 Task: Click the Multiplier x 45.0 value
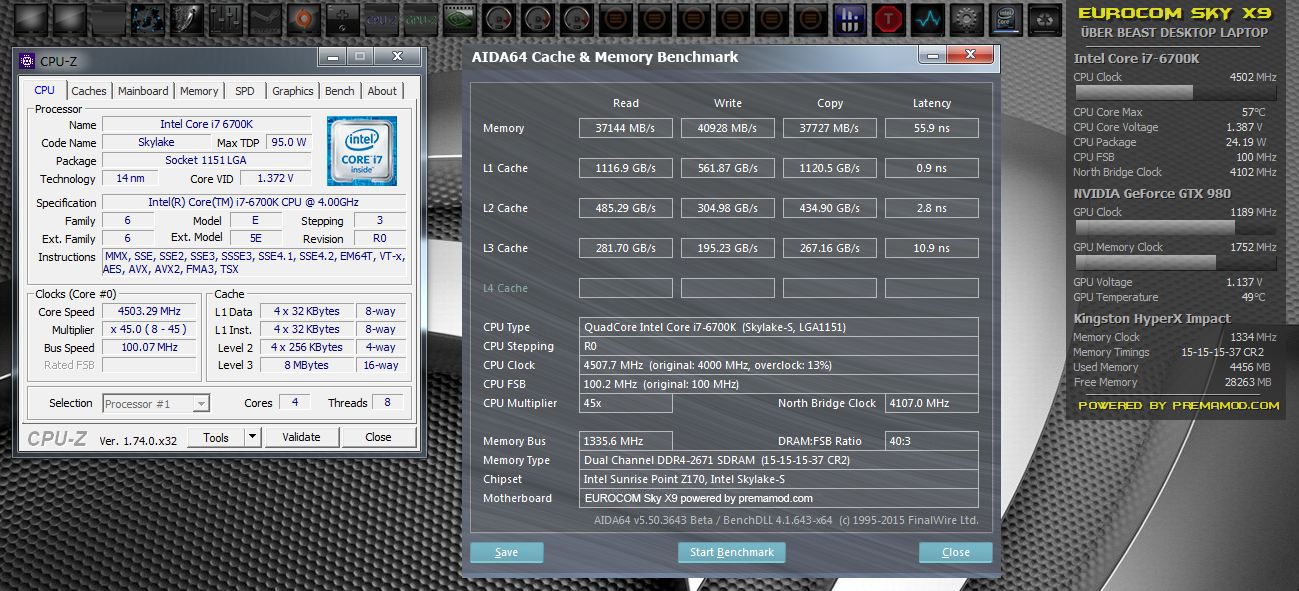pyautogui.click(x=150, y=329)
